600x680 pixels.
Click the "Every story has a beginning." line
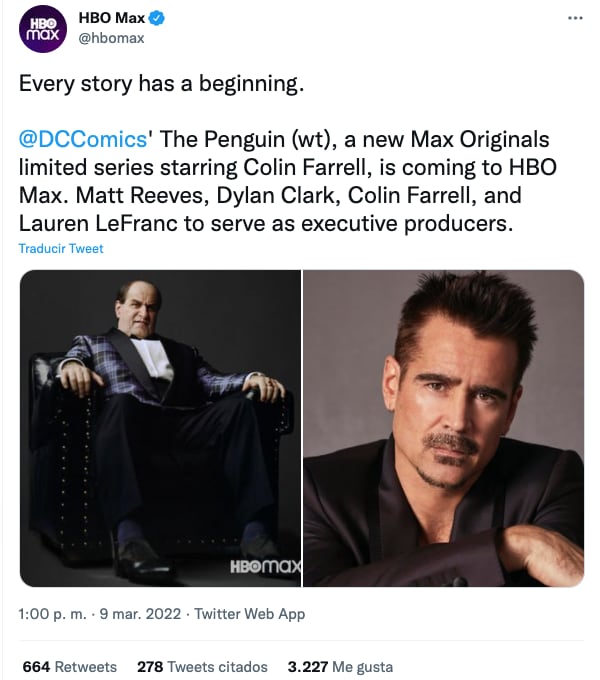[x=161, y=84]
